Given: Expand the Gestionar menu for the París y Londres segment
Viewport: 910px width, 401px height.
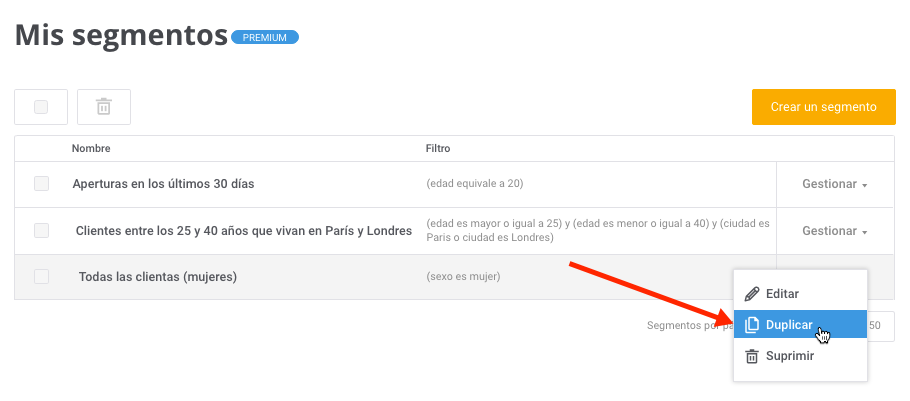Looking at the screenshot, I should coord(835,231).
